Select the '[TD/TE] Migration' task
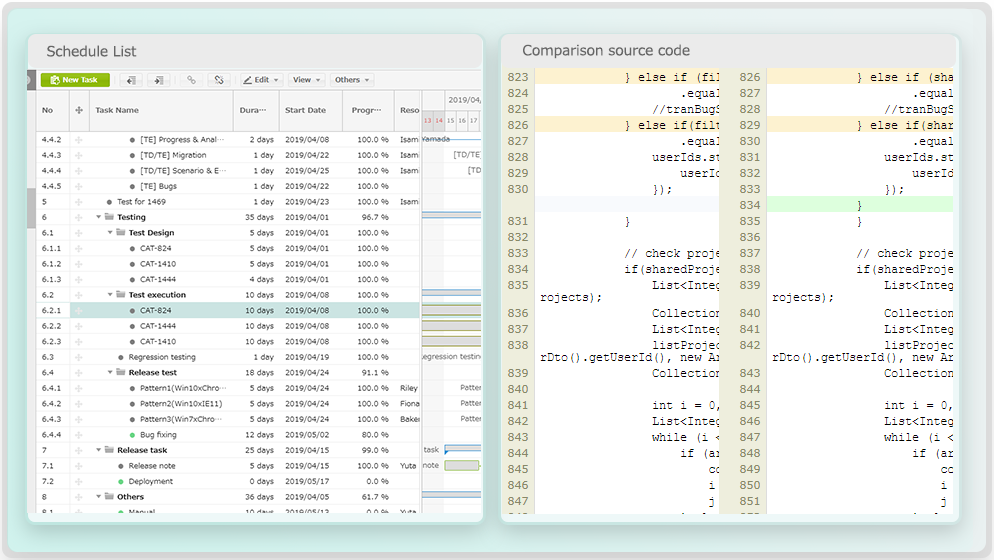This screenshot has height=560, width=994. tap(173, 155)
